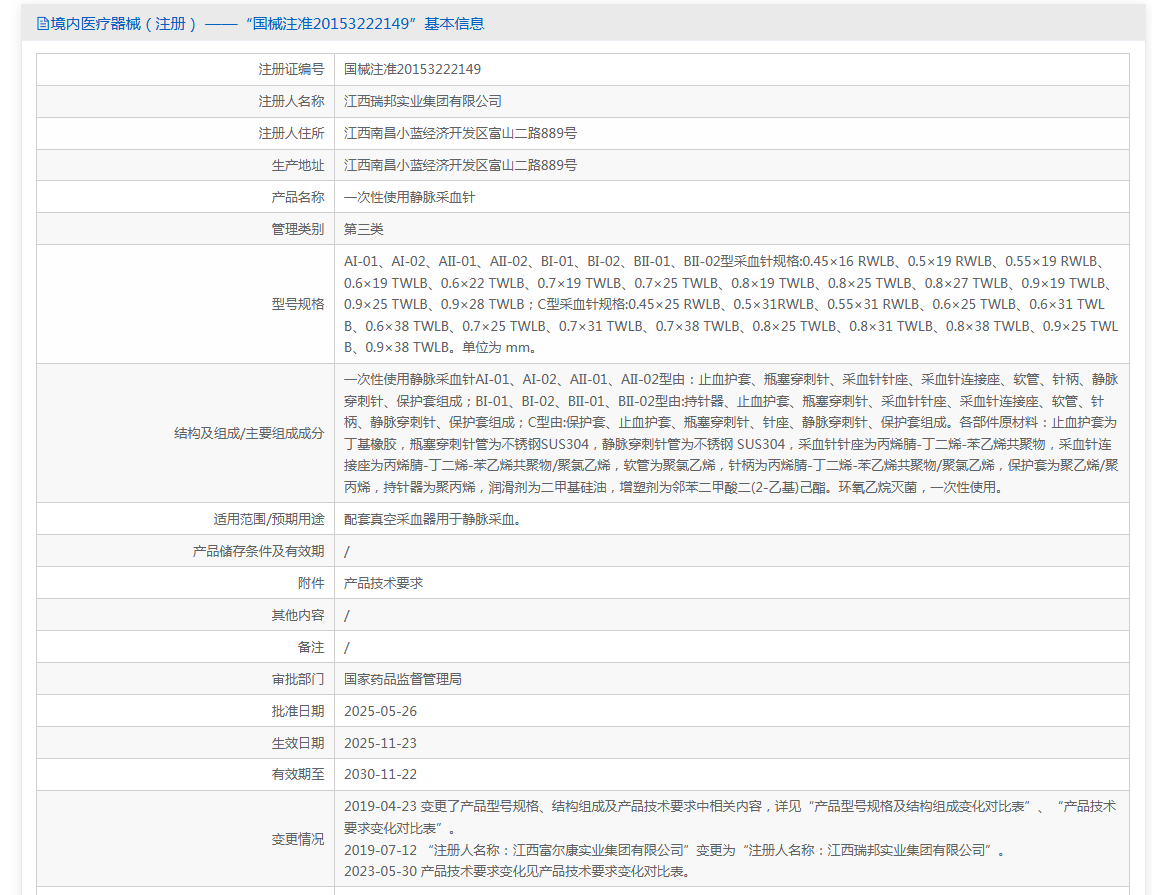
Task: Click the change record line dated 2019-04-23
Action: [x=730, y=817]
